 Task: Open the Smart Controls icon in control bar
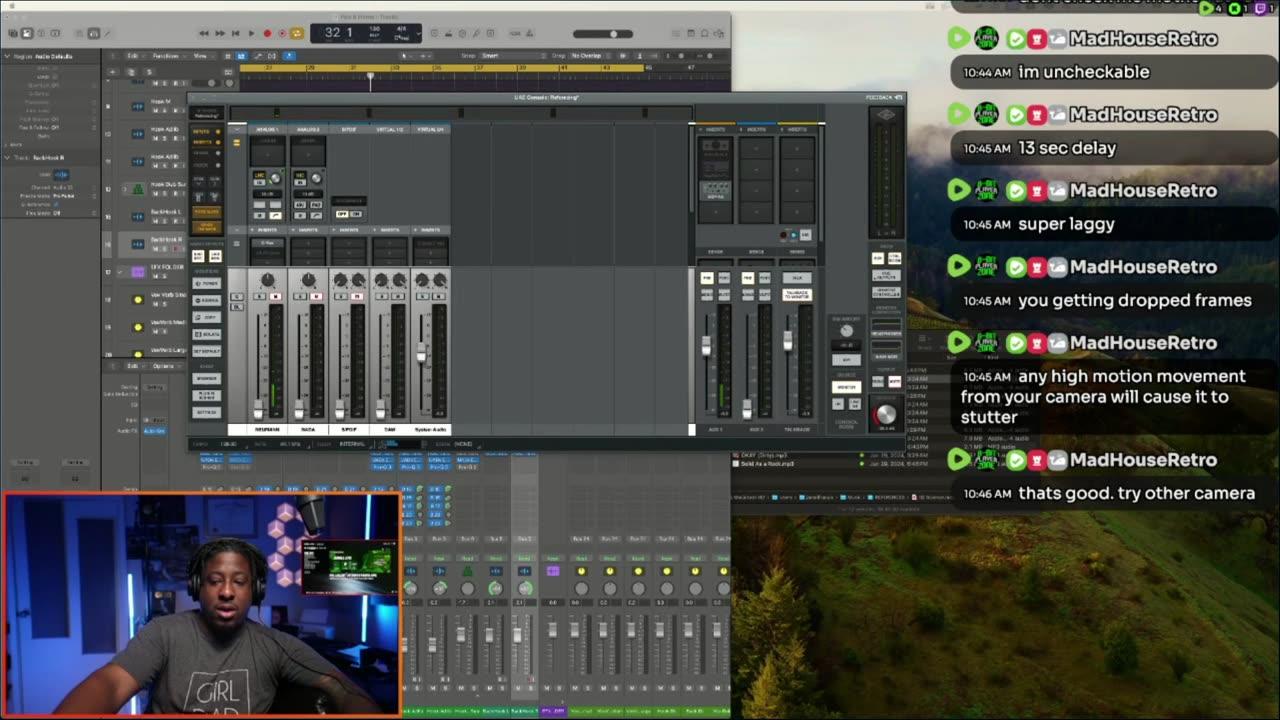pos(80,33)
